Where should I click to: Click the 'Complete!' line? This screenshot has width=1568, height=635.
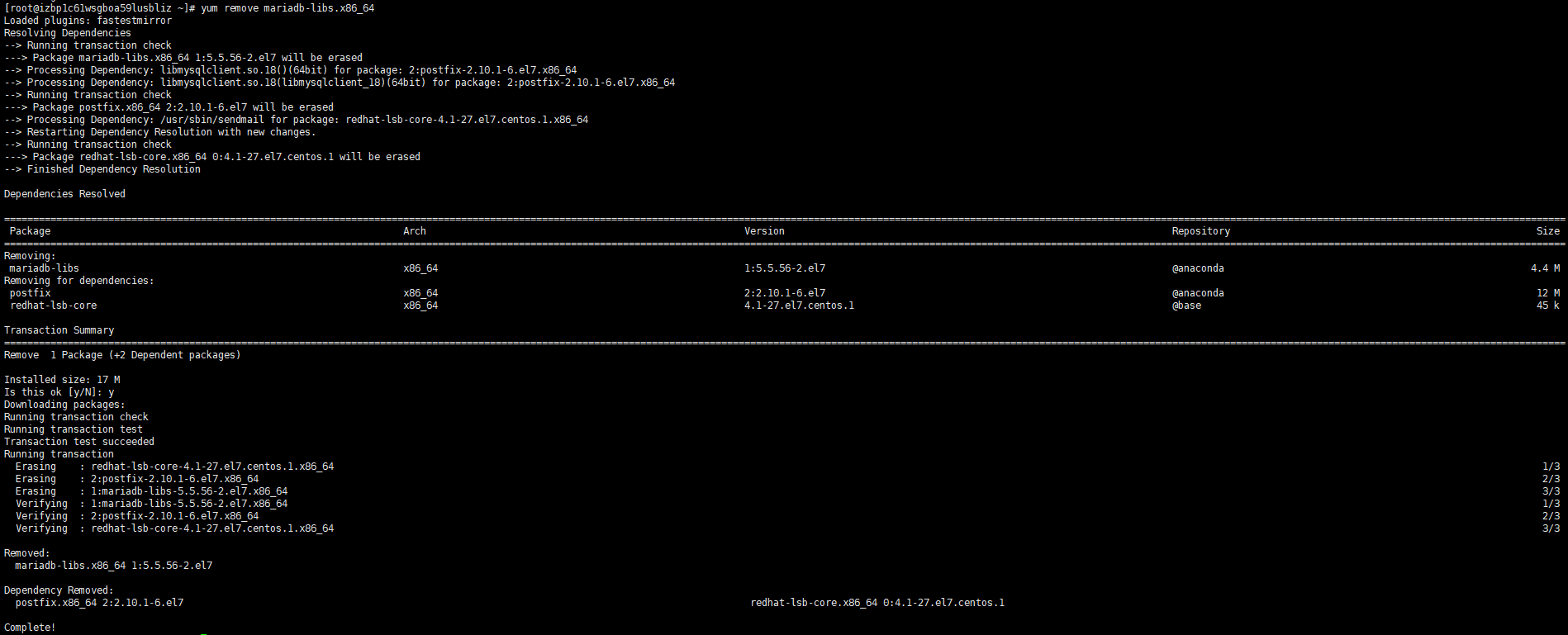(x=30, y=628)
